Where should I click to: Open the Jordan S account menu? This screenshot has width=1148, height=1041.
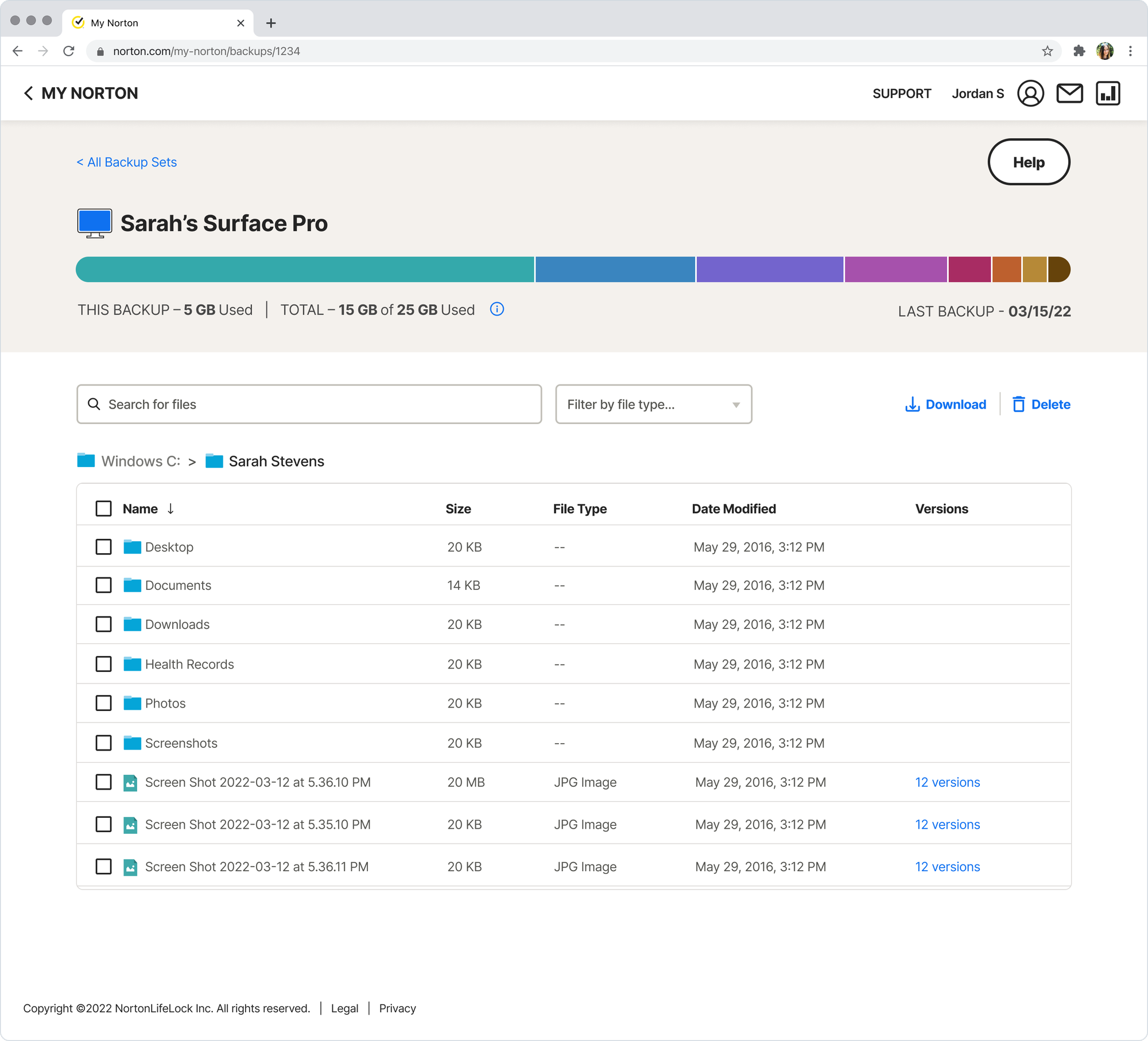click(978, 94)
